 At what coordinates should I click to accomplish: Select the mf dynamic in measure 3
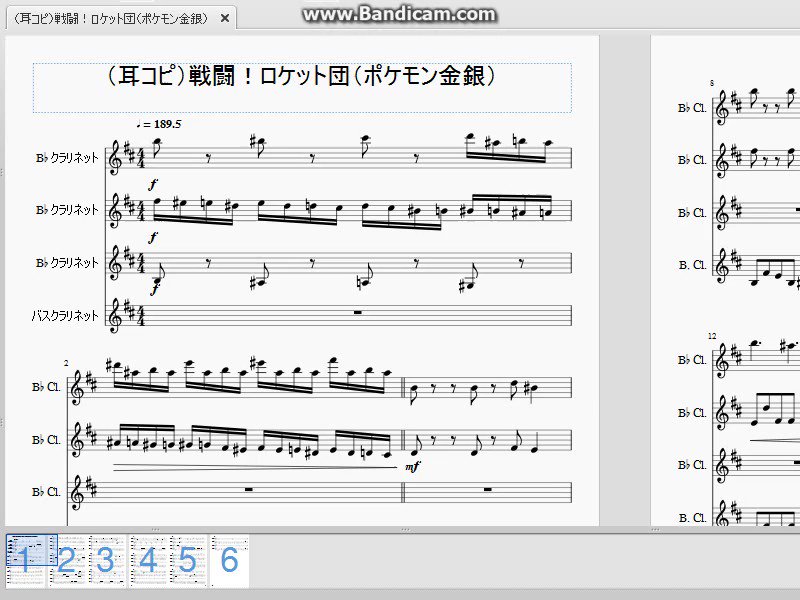[x=412, y=466]
